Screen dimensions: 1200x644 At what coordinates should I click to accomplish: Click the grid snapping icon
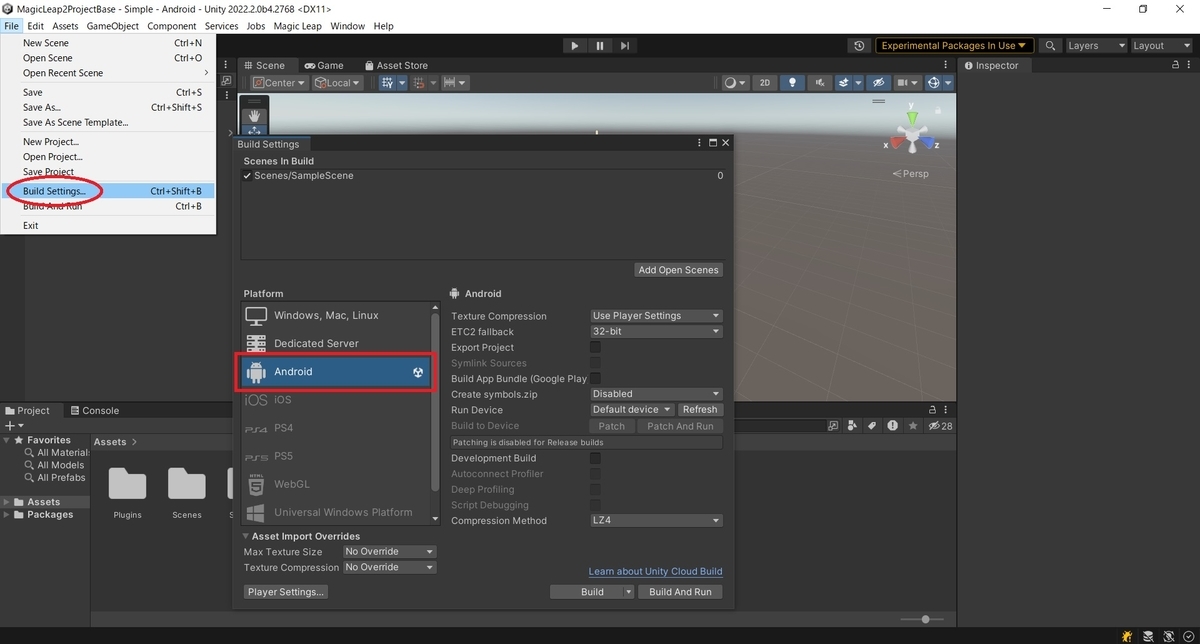(x=420, y=83)
